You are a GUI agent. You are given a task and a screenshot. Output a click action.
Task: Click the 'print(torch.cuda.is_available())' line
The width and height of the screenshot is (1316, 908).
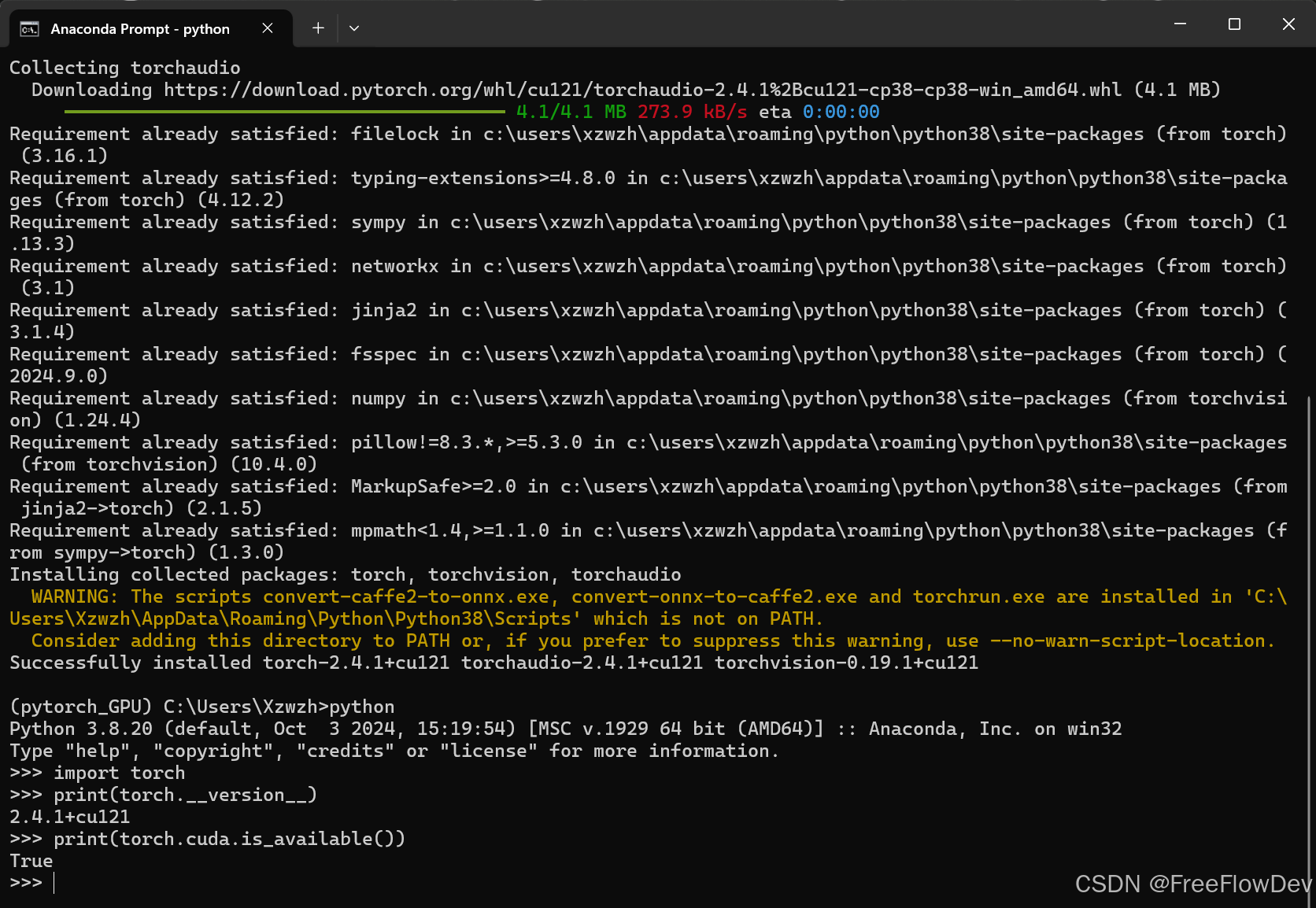207,839
